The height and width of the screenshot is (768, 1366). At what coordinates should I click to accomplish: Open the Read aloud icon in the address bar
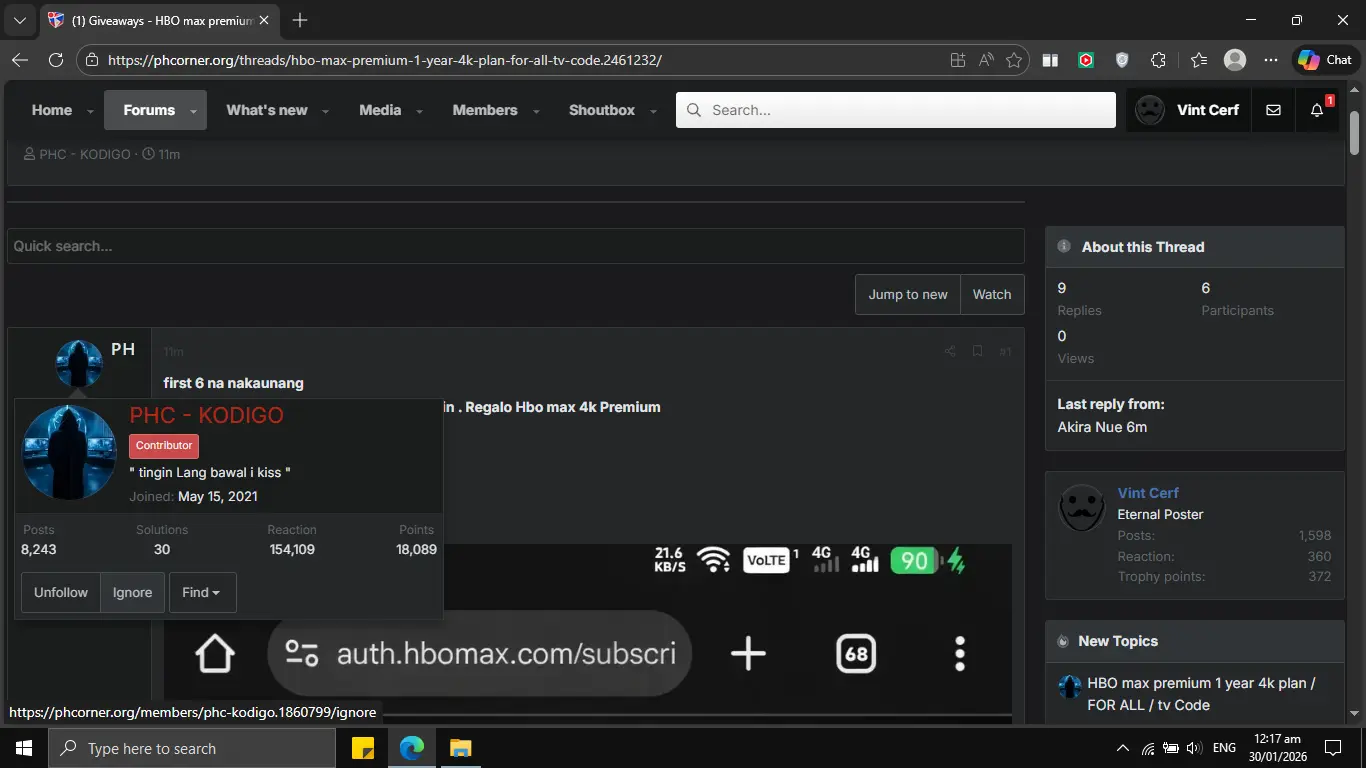tap(986, 60)
